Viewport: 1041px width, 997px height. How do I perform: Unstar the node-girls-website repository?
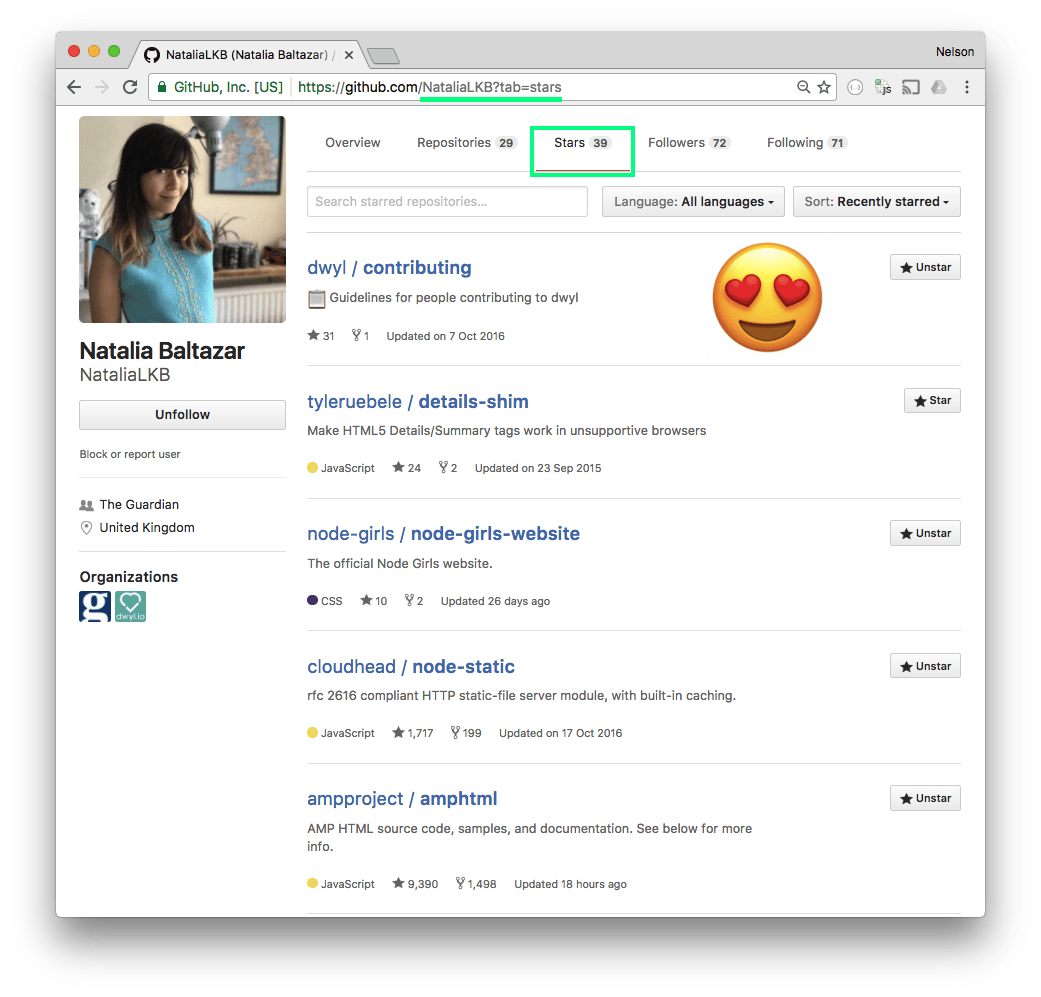tap(925, 533)
